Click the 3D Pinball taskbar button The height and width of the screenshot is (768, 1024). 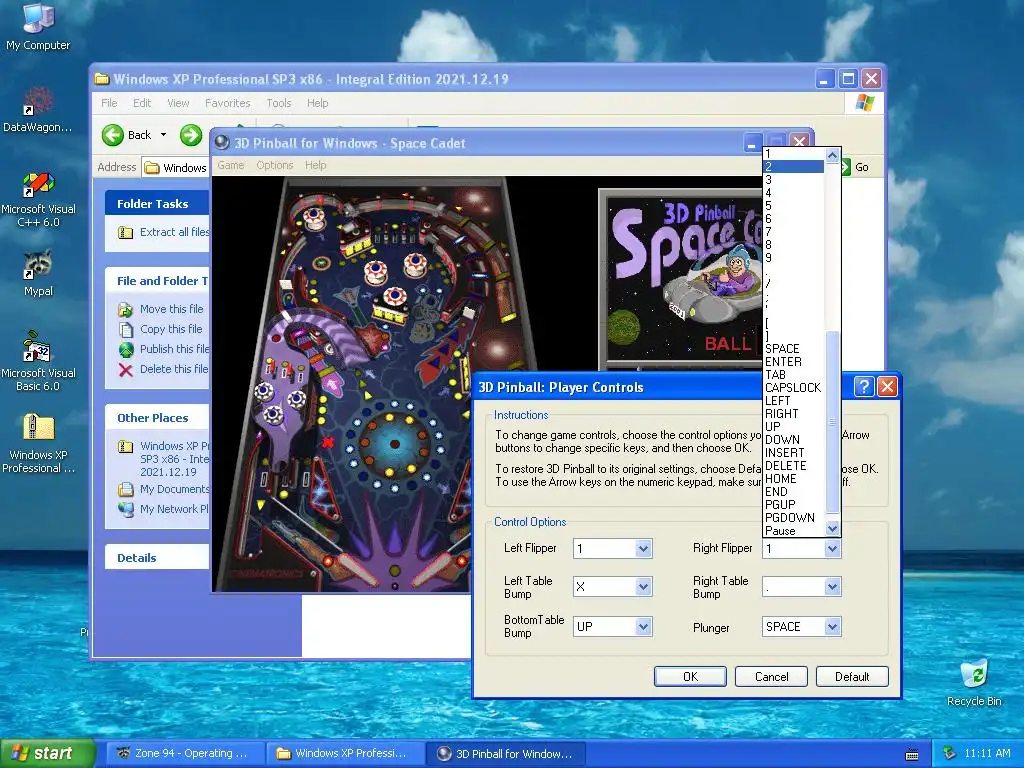(x=507, y=754)
